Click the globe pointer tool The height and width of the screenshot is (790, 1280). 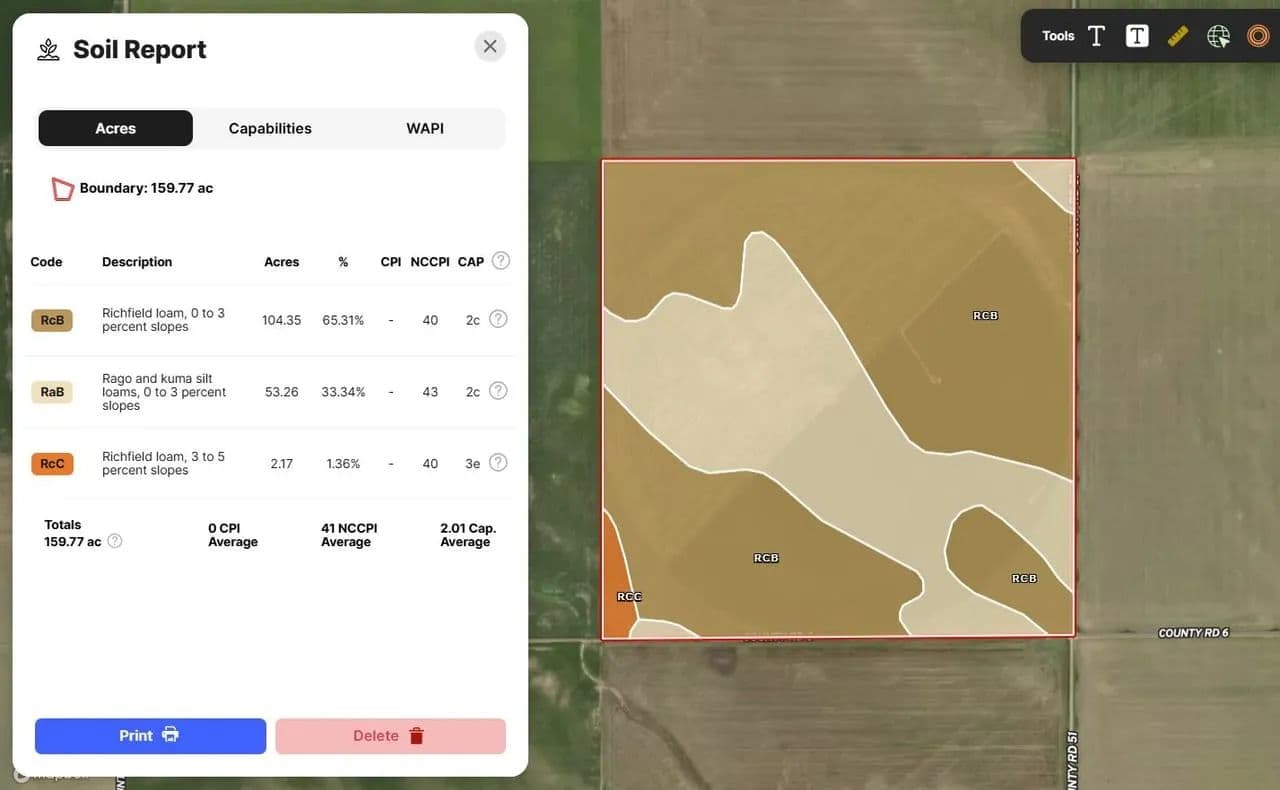click(1218, 36)
